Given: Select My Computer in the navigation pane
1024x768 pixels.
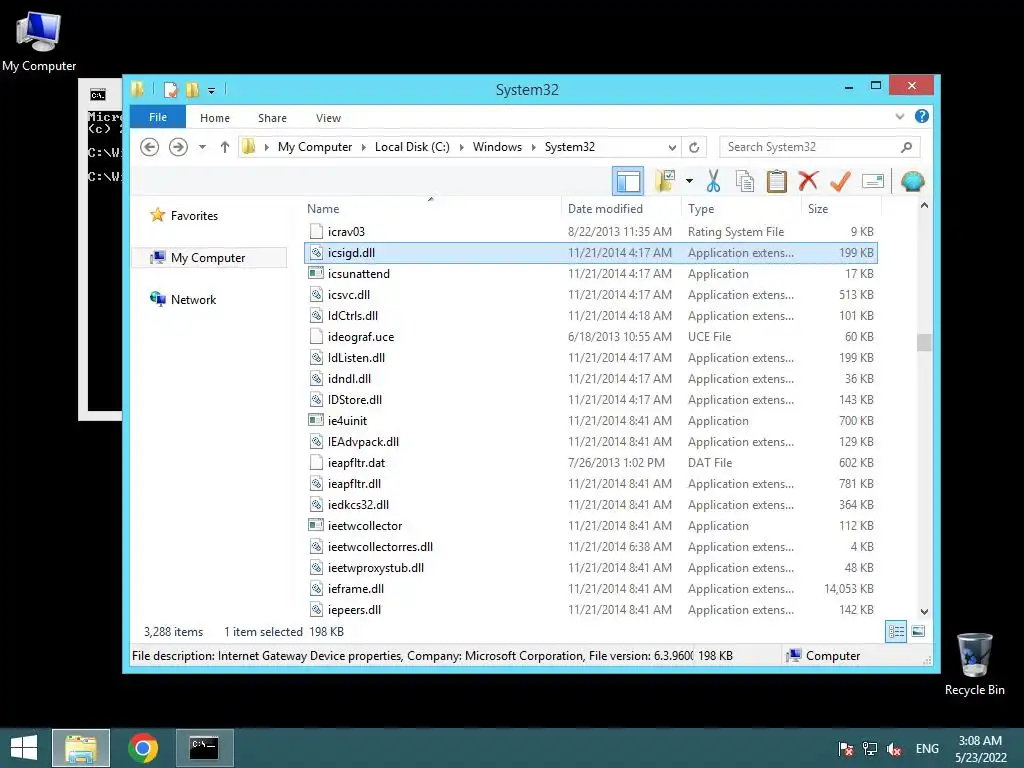Looking at the screenshot, I should click(208, 258).
